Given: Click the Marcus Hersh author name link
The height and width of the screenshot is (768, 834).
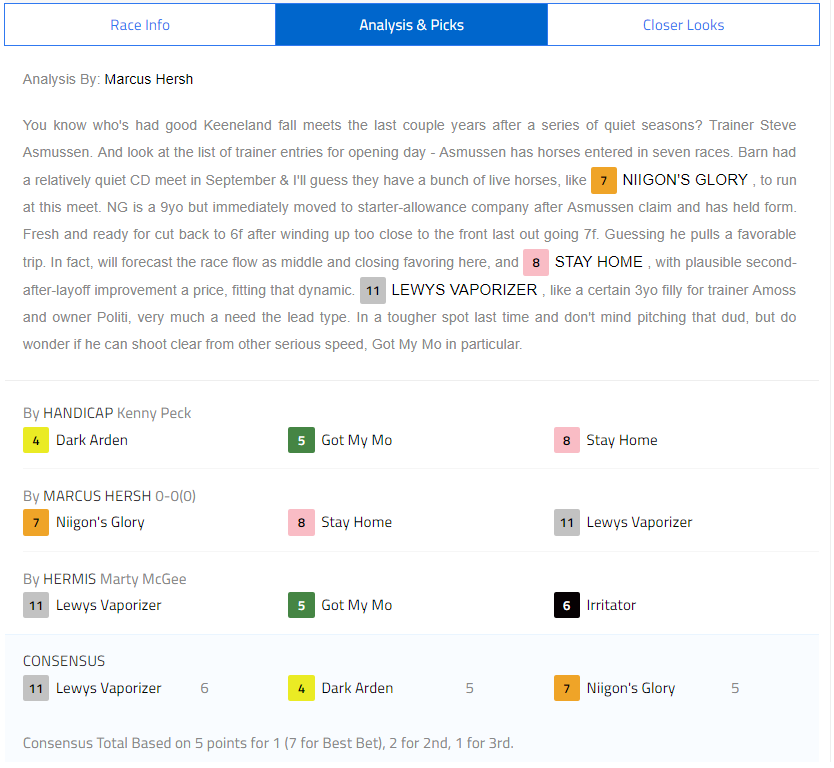Looking at the screenshot, I should coord(149,79).
